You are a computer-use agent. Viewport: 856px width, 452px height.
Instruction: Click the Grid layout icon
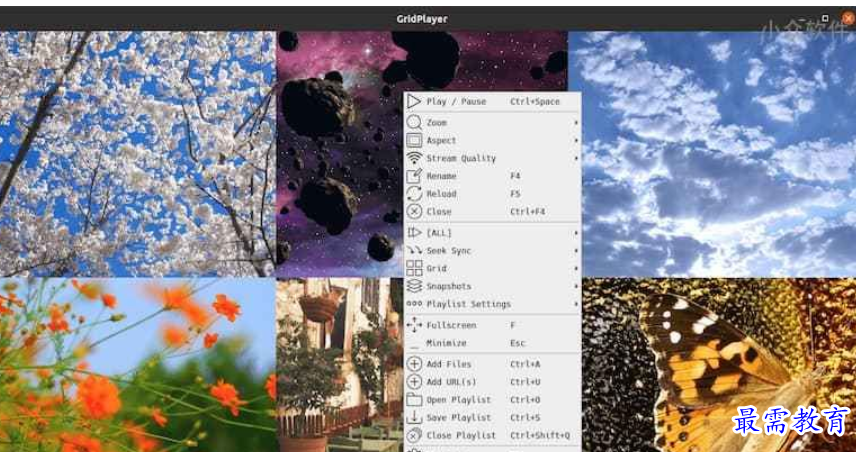(x=414, y=269)
